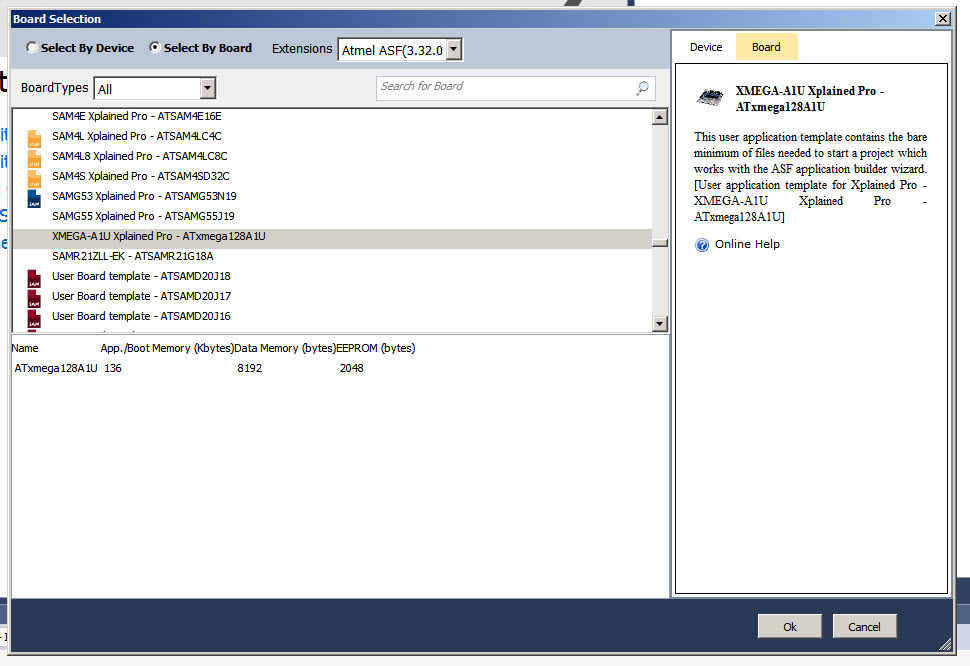The image size is (970, 666).
Task: Select the 'Select By Board' radio button
Action: (155, 47)
